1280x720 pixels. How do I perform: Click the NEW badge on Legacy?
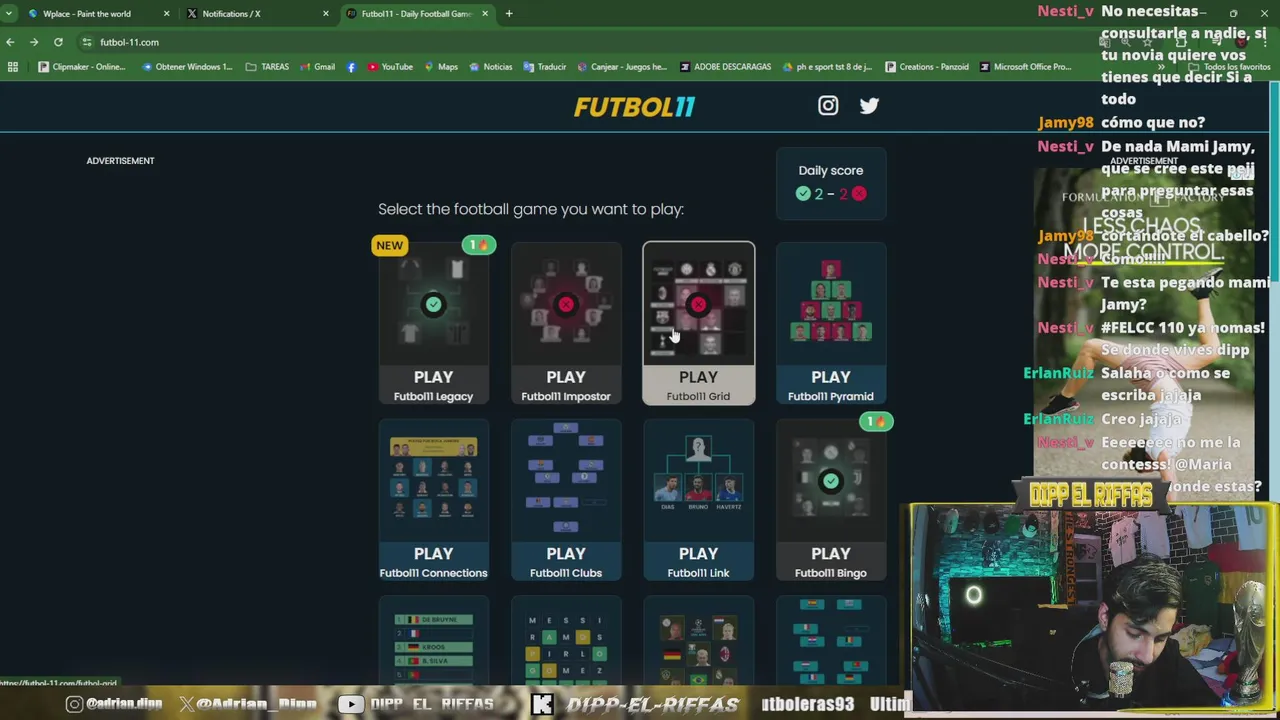390,245
